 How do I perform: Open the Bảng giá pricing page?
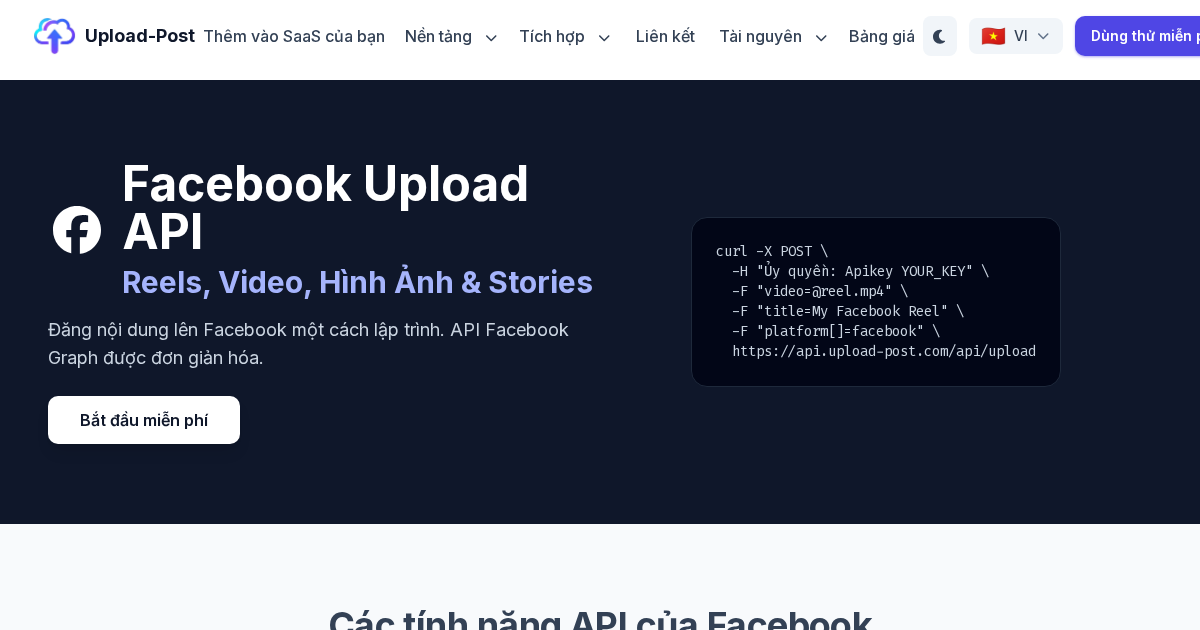tap(882, 36)
